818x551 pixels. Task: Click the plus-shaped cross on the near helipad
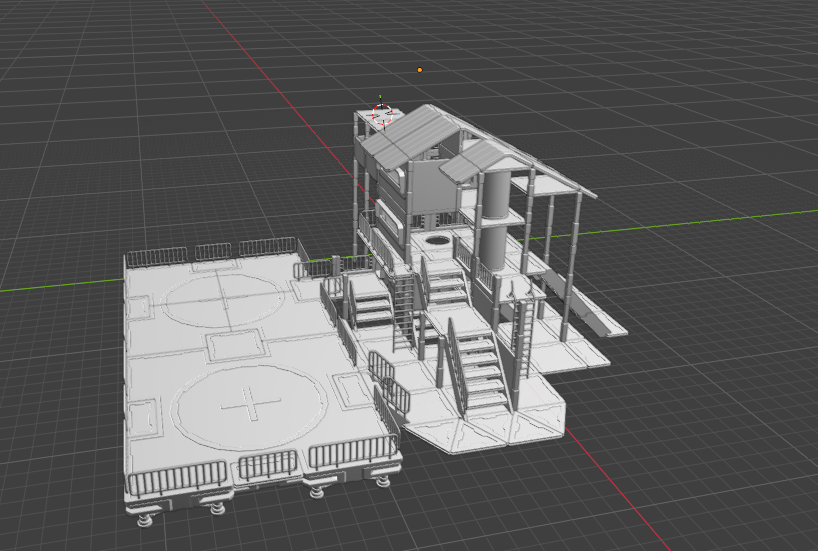click(251, 403)
